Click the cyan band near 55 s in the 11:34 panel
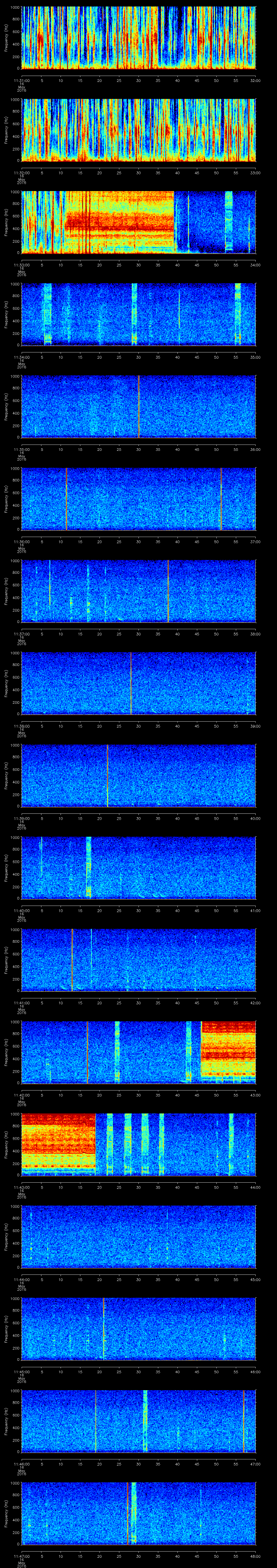 238,314
